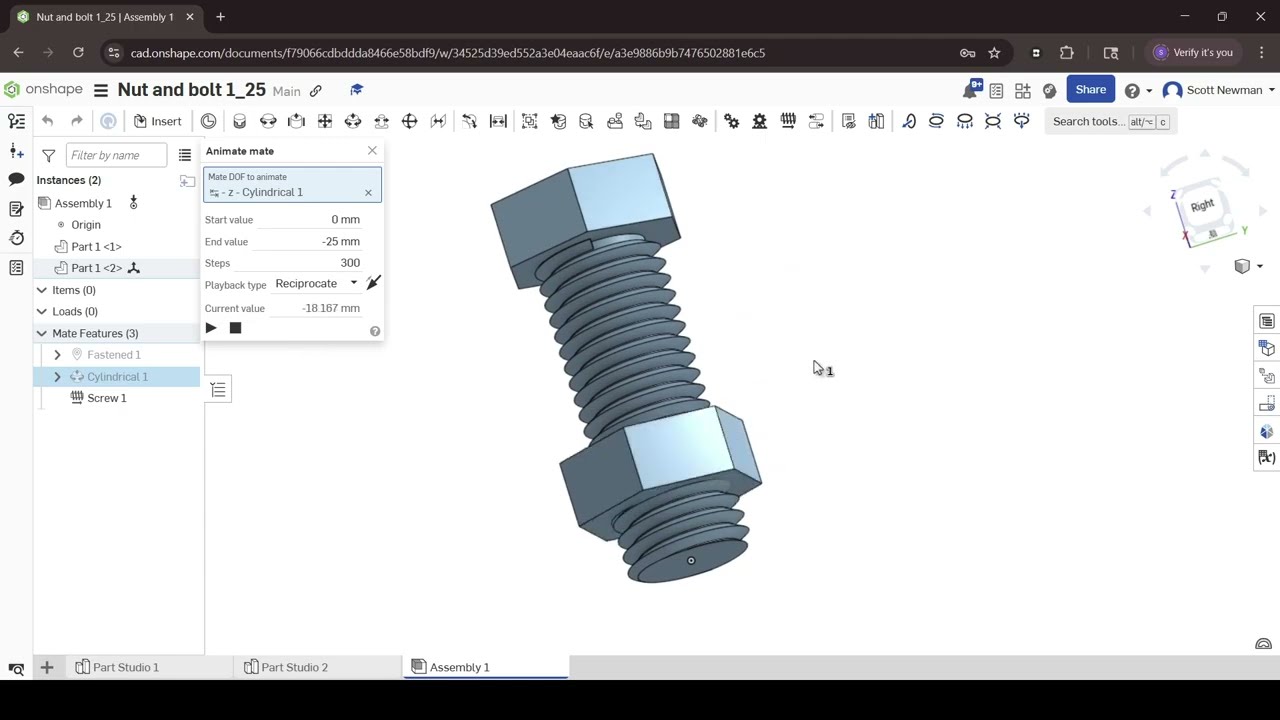
Task: Select the Slider mate tool
Action: click(x=296, y=121)
